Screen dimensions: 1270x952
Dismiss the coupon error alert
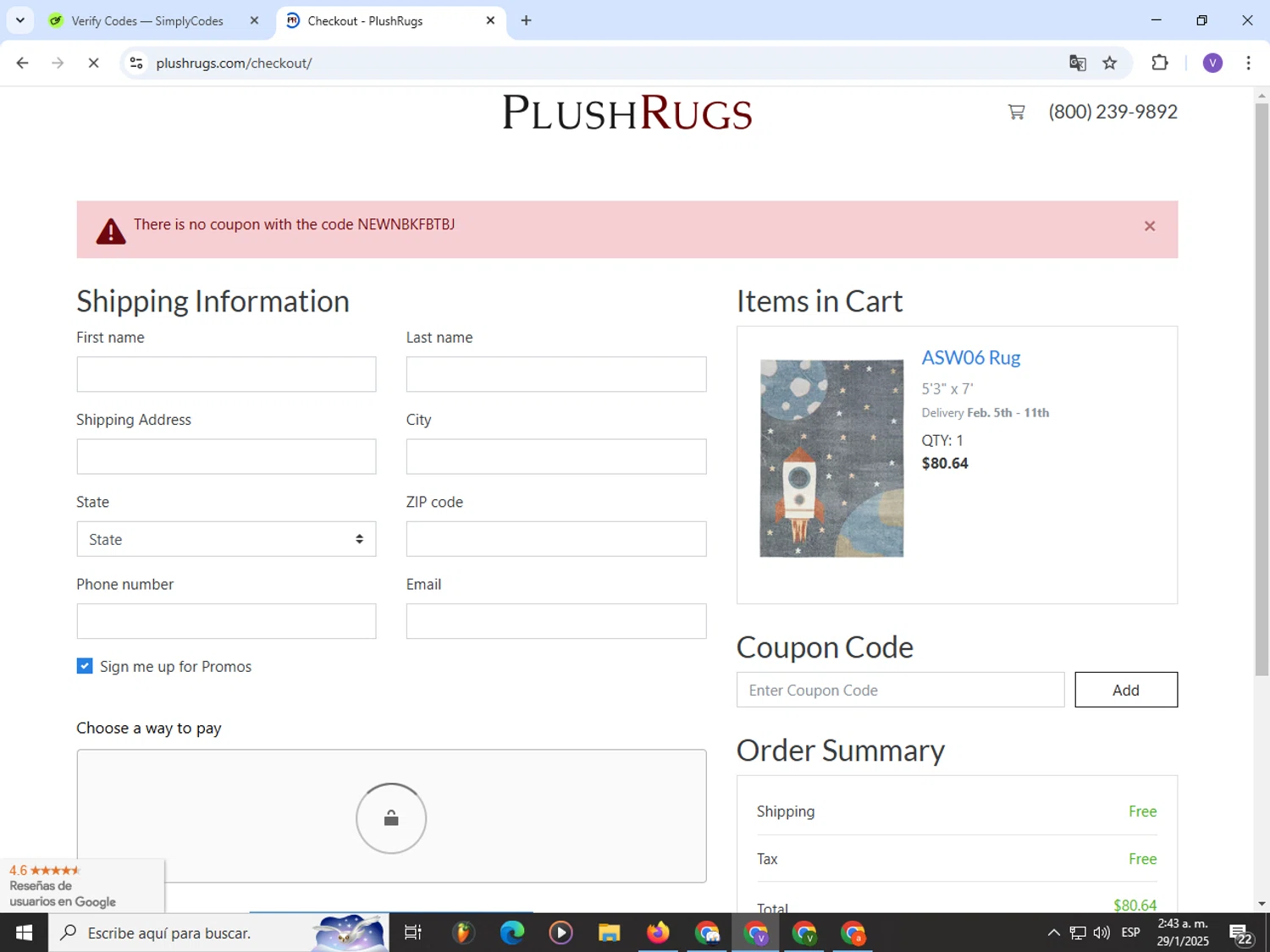[x=1149, y=226]
